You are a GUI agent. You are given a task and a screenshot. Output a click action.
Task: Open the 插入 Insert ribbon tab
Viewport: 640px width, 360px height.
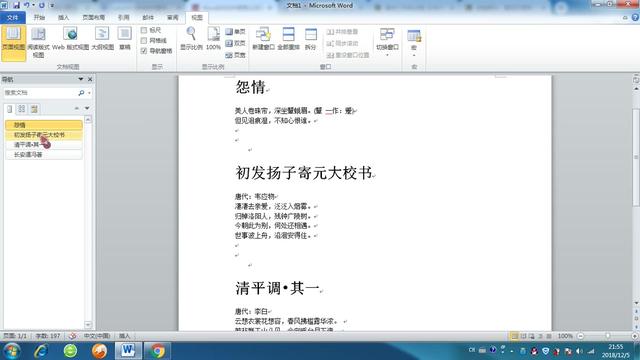coord(63,18)
